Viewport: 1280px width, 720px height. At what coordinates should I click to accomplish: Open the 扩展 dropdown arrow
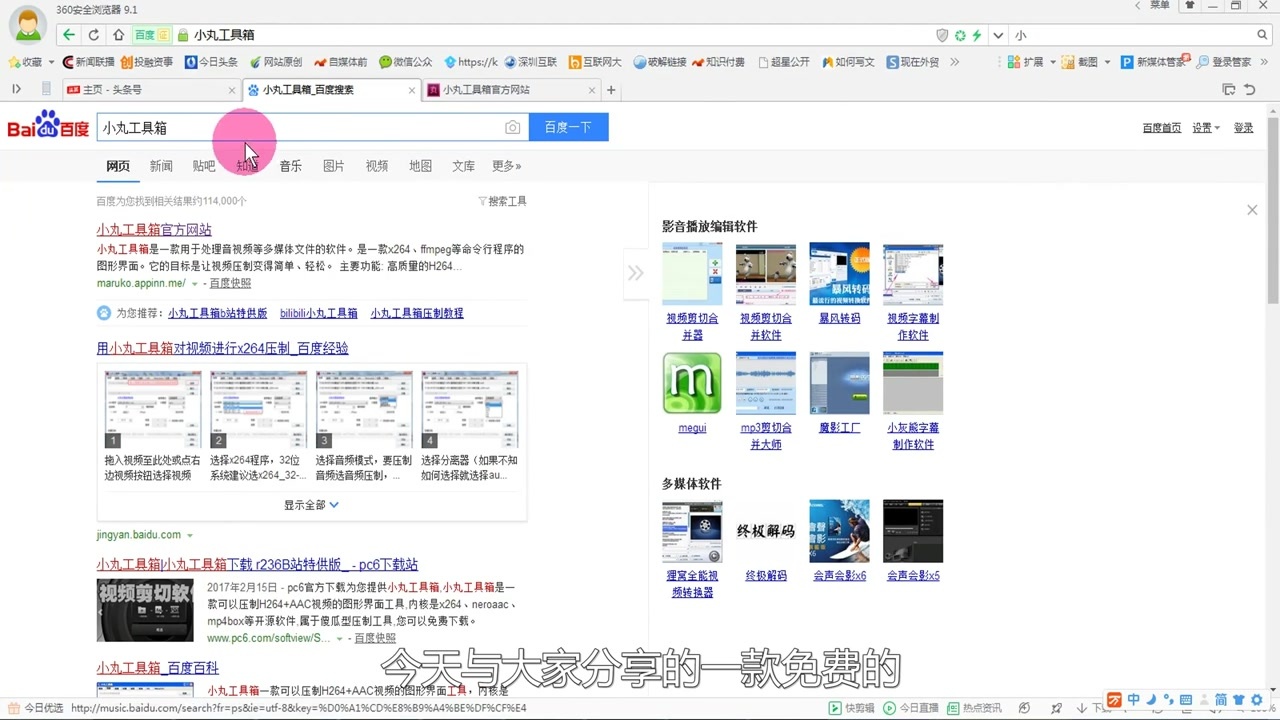[x=1052, y=62]
